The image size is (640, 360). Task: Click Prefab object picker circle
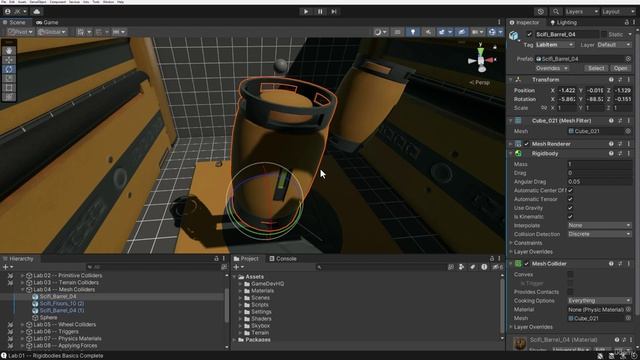(628, 59)
